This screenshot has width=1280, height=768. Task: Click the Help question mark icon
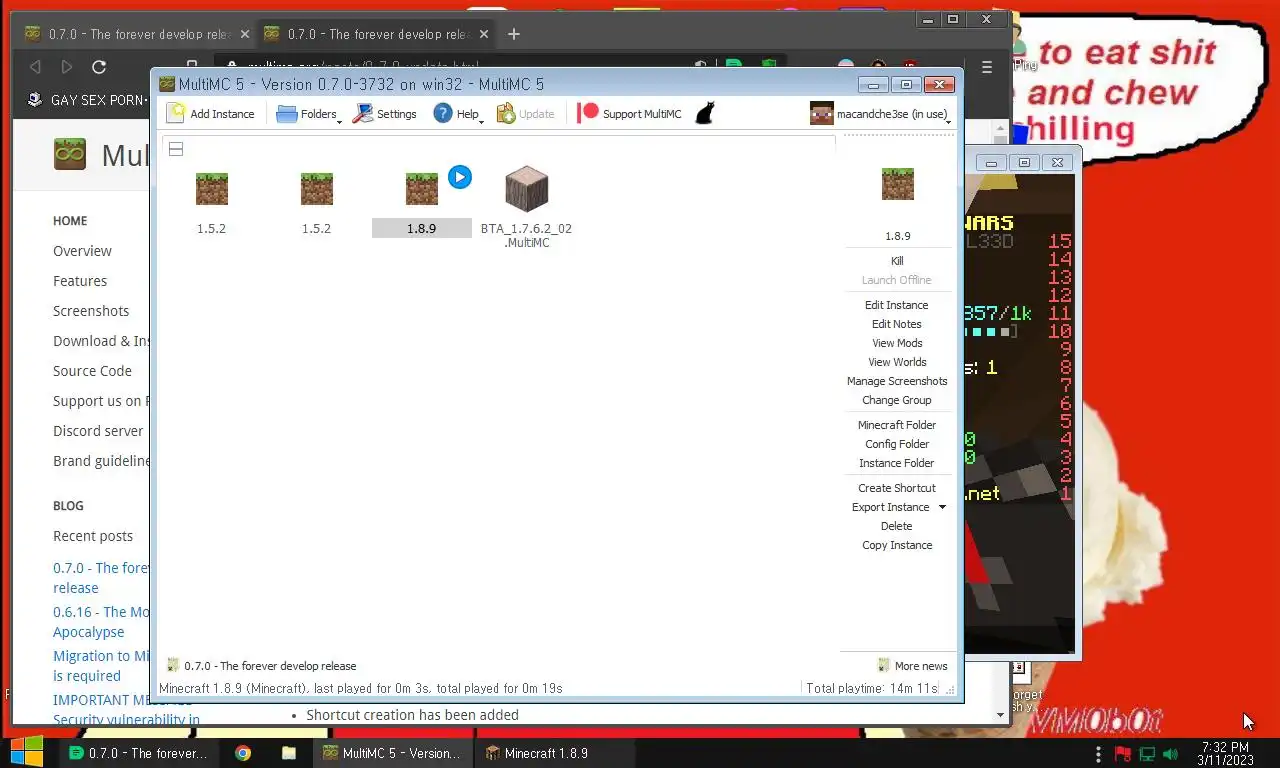(x=443, y=113)
